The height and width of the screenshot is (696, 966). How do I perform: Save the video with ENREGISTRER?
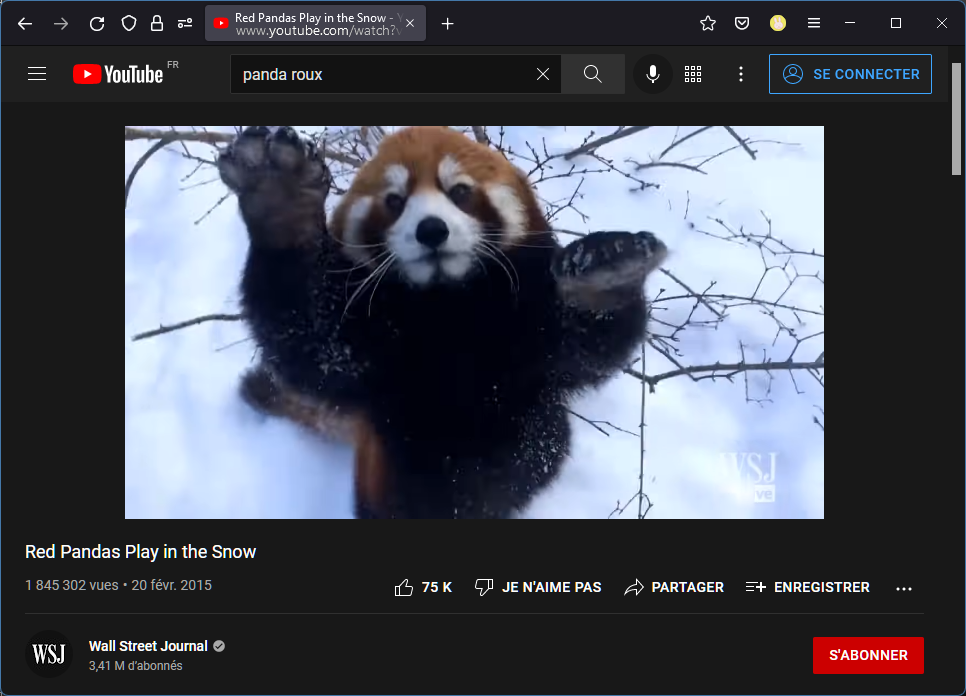tap(808, 587)
